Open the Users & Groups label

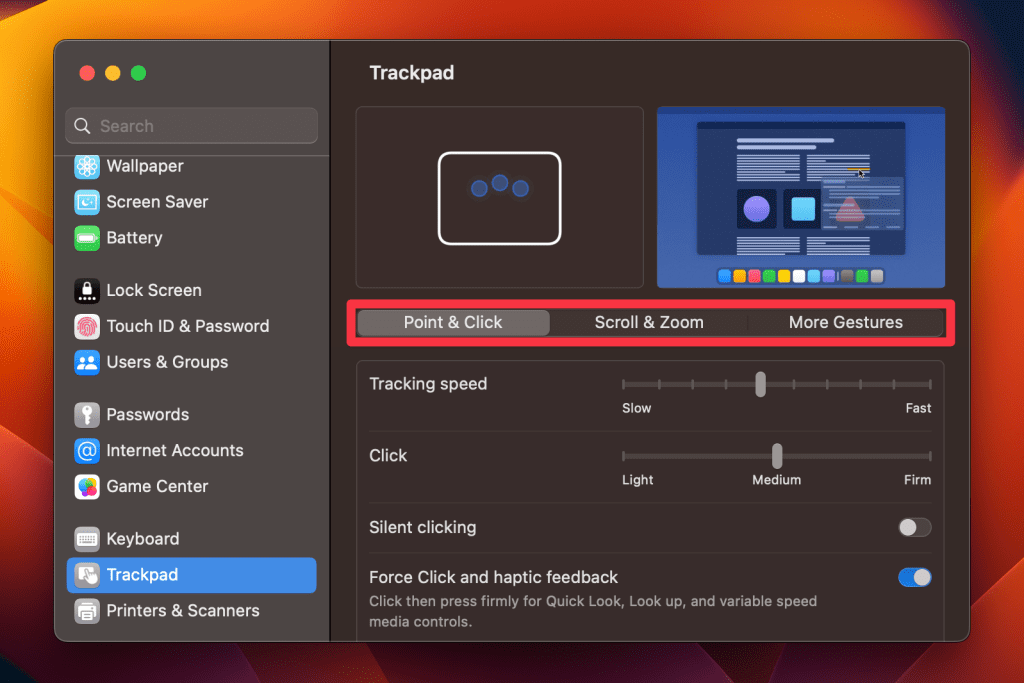coord(167,362)
